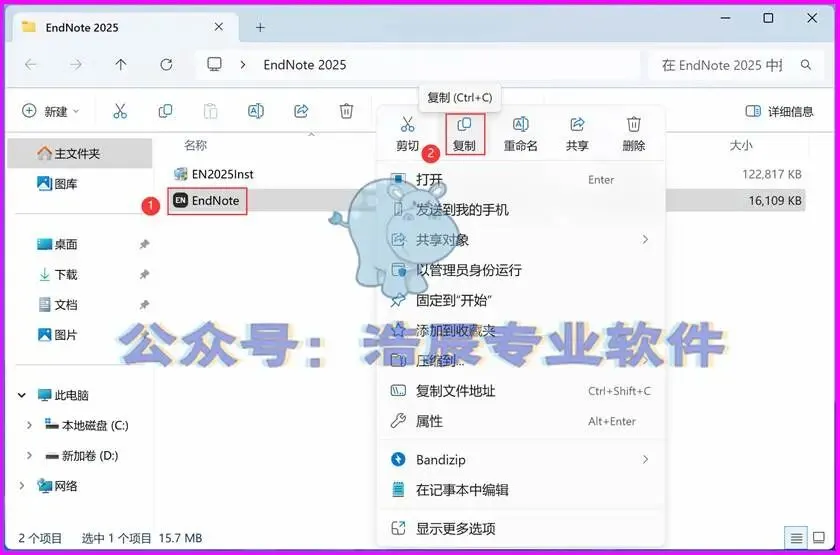Sort by the 大小 column header

[740, 145]
